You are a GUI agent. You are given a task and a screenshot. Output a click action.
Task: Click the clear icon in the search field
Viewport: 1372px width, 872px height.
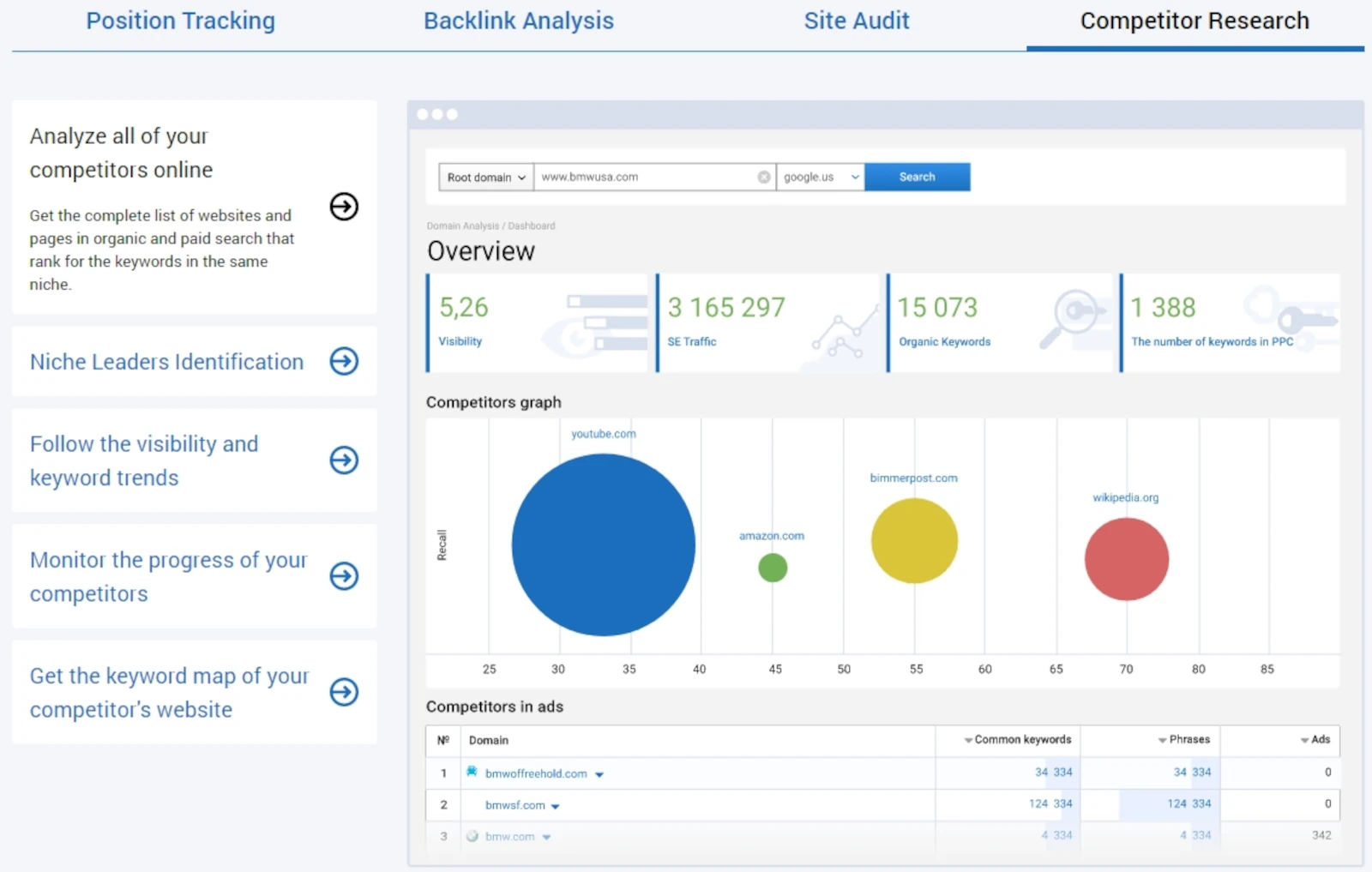coord(763,177)
